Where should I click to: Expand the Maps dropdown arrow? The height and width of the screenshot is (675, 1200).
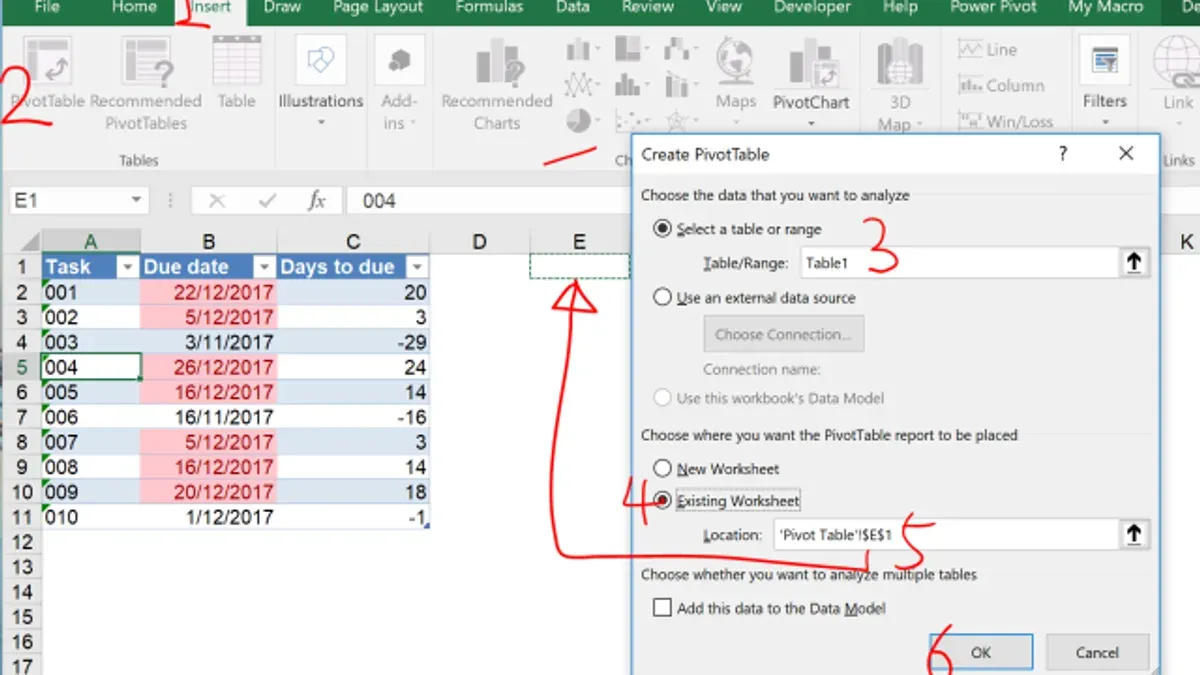(x=736, y=124)
